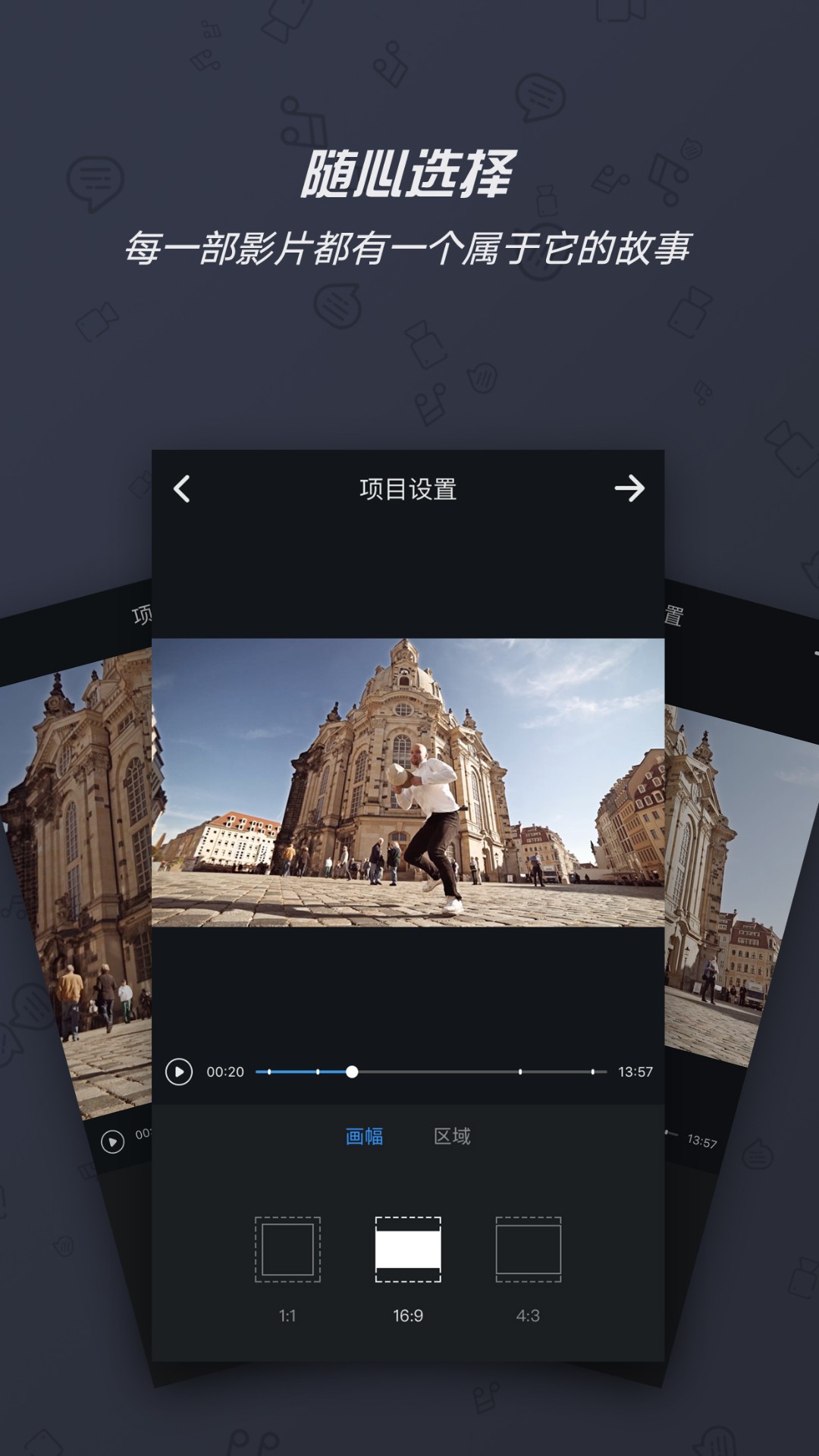Screen dimensions: 819x1456
Task: Click the 每一部影片都有一个属于它的故事 subtitle
Action: (408, 248)
